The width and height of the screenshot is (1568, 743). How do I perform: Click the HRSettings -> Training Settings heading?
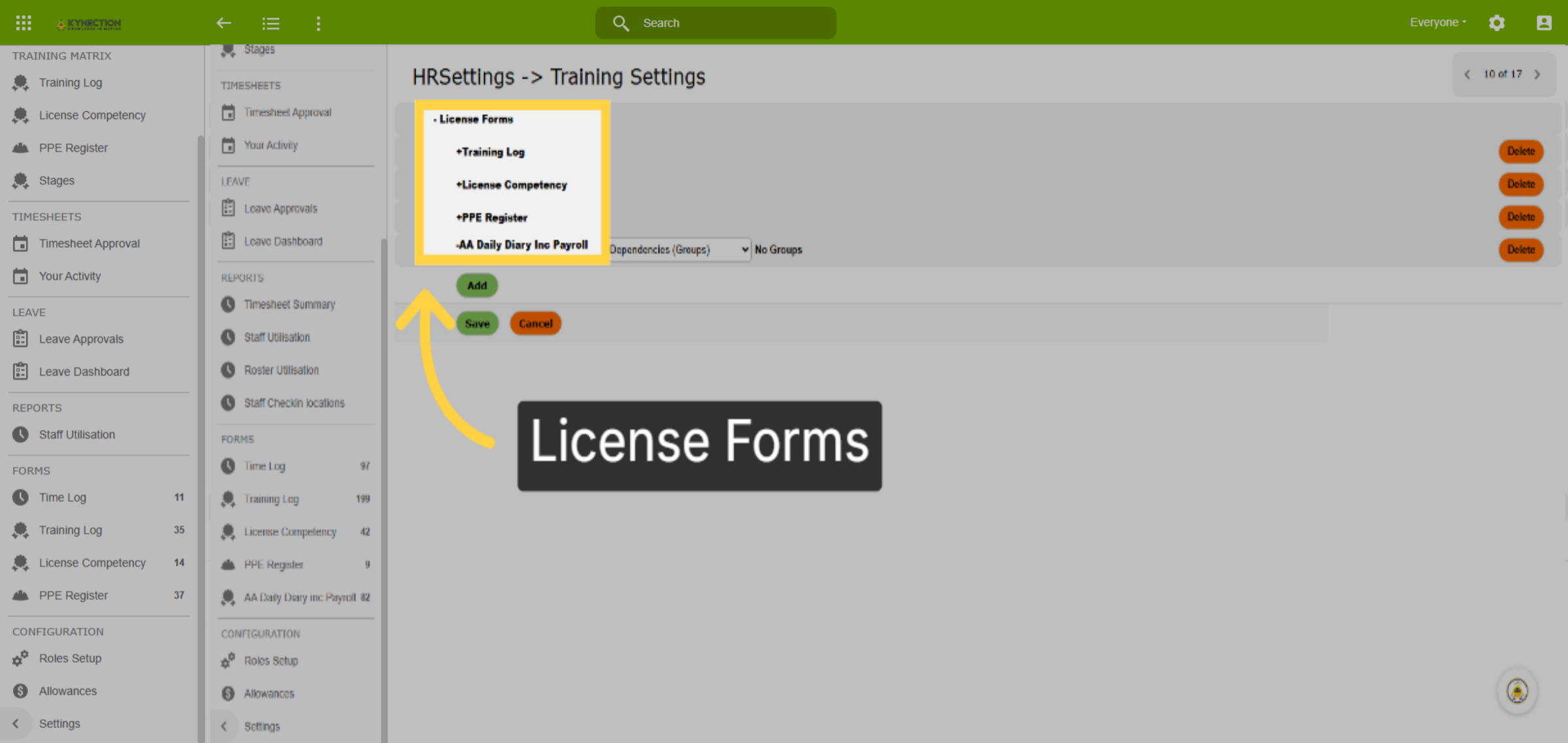click(x=559, y=77)
